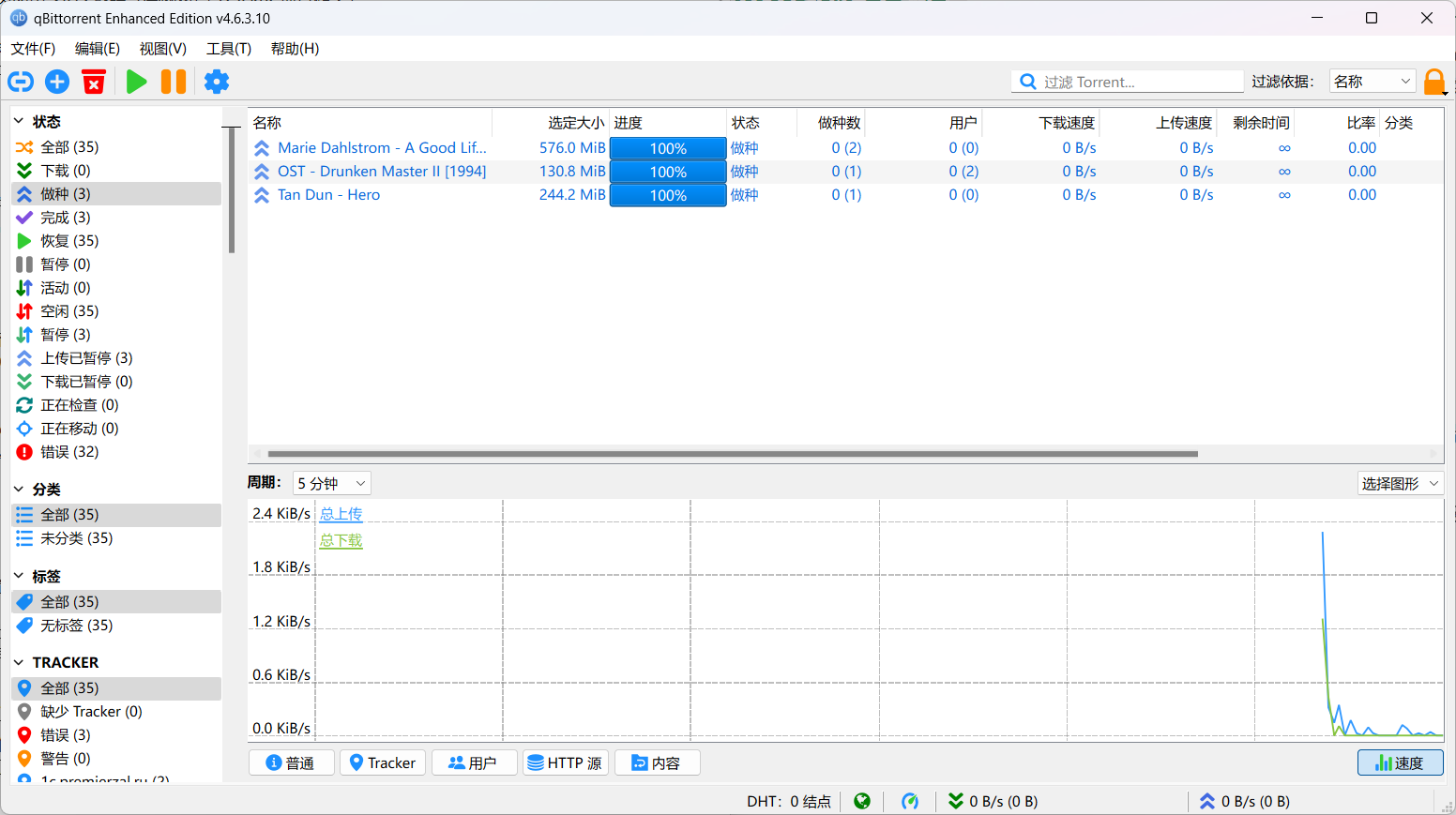Click progress bar of OST - Drunken Master II
Viewport: 1456px width, 815px height.
click(668, 172)
